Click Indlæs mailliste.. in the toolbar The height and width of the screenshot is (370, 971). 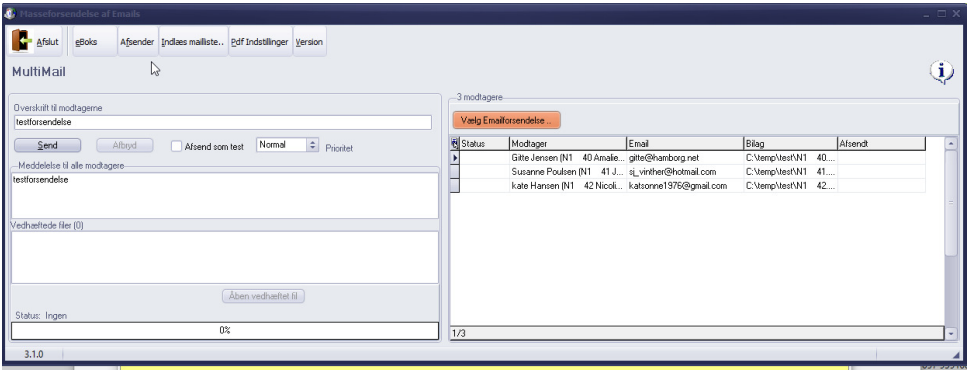click(193, 42)
